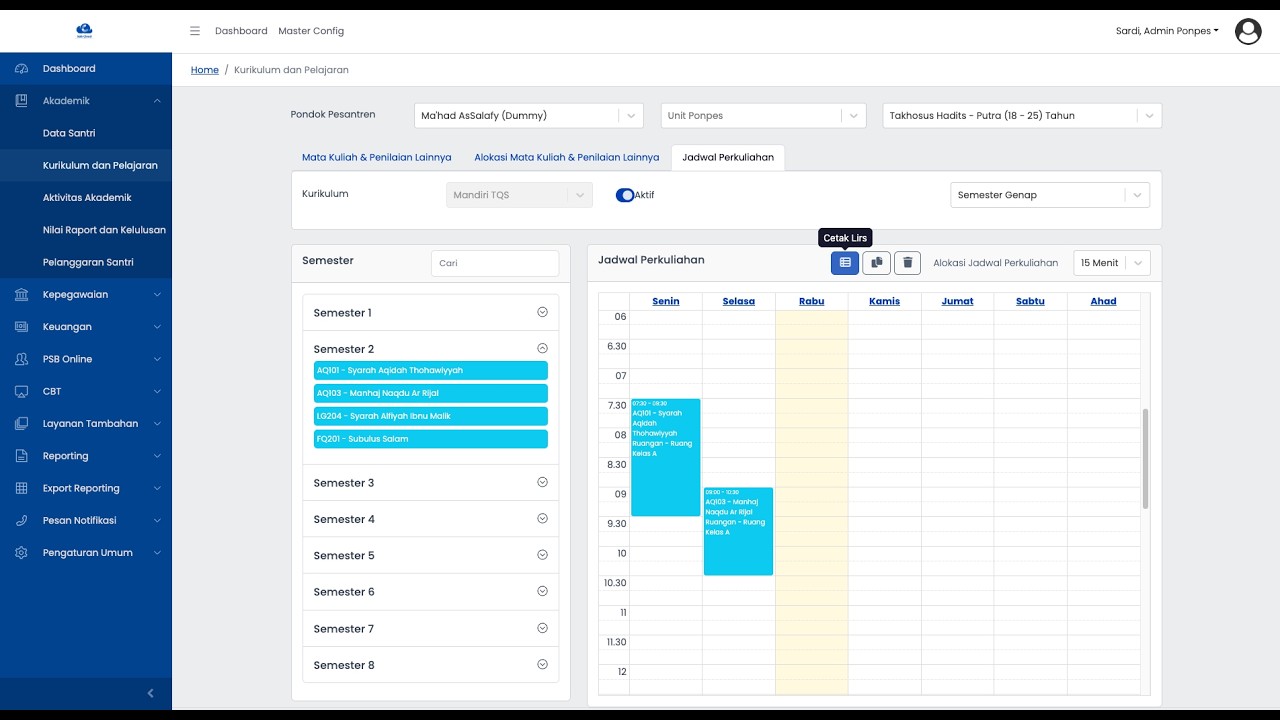Click the Cetak Lirs print button

click(845, 263)
